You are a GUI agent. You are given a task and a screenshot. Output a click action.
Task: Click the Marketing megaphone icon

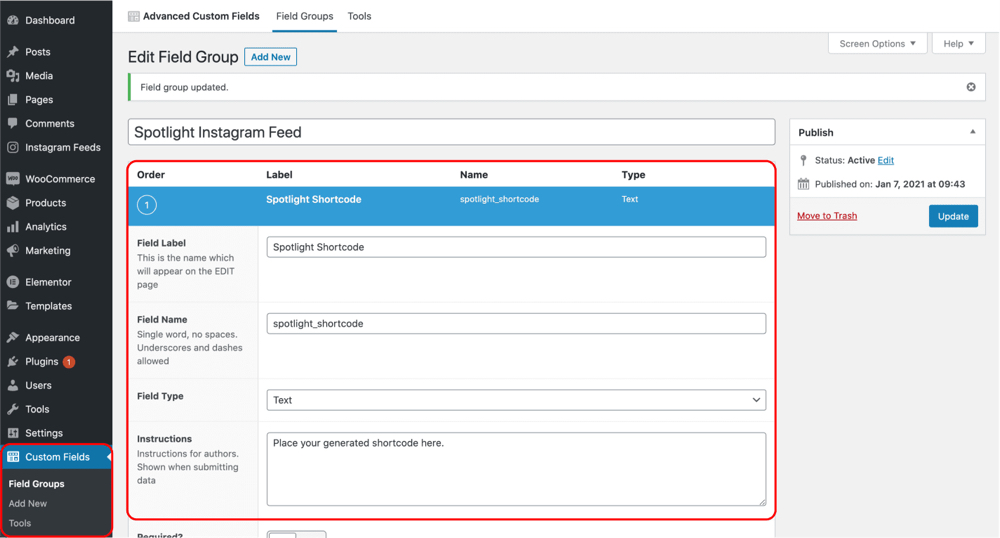tap(13, 251)
